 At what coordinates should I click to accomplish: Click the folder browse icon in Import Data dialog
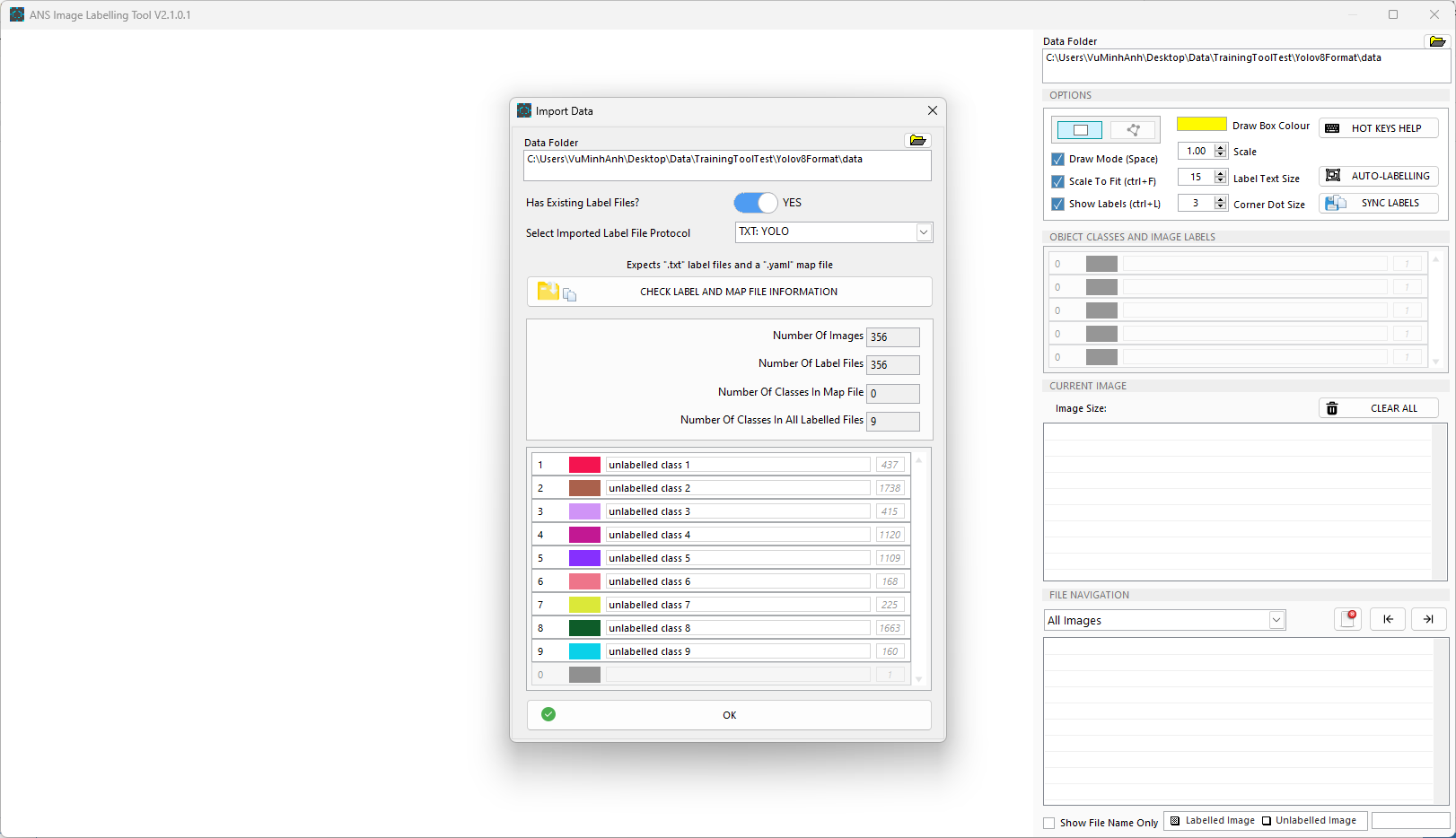tap(917, 141)
